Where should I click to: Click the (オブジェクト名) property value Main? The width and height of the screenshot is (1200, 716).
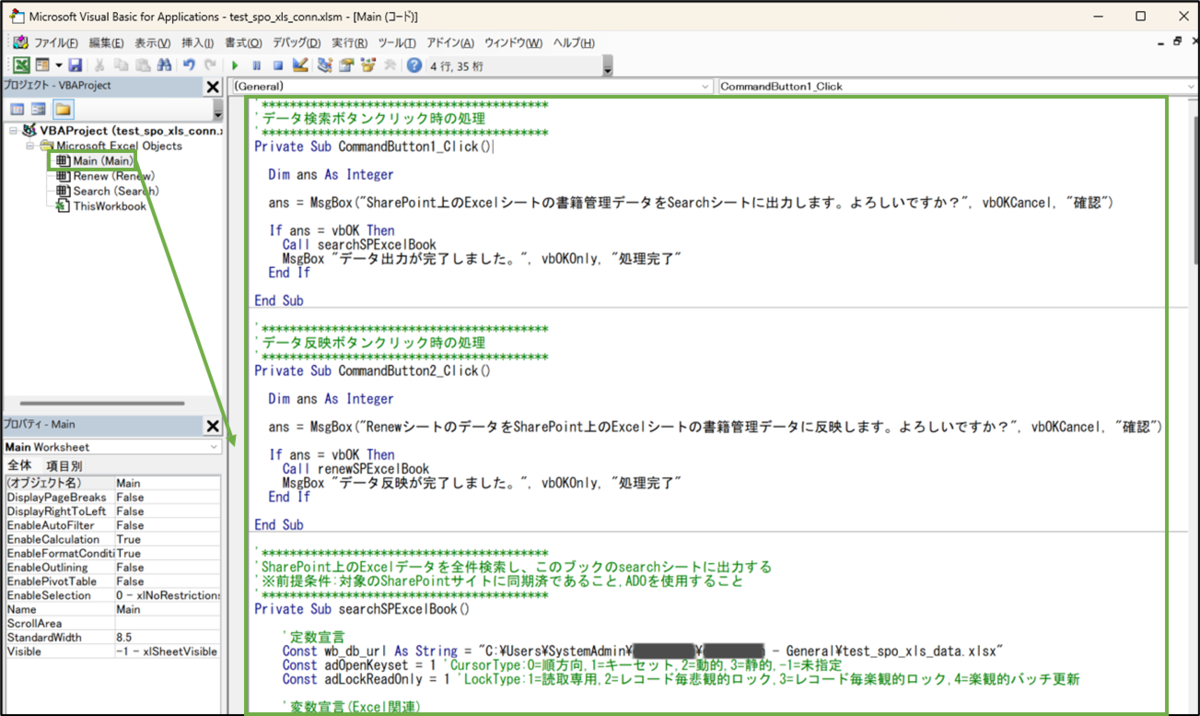pyautogui.click(x=168, y=483)
